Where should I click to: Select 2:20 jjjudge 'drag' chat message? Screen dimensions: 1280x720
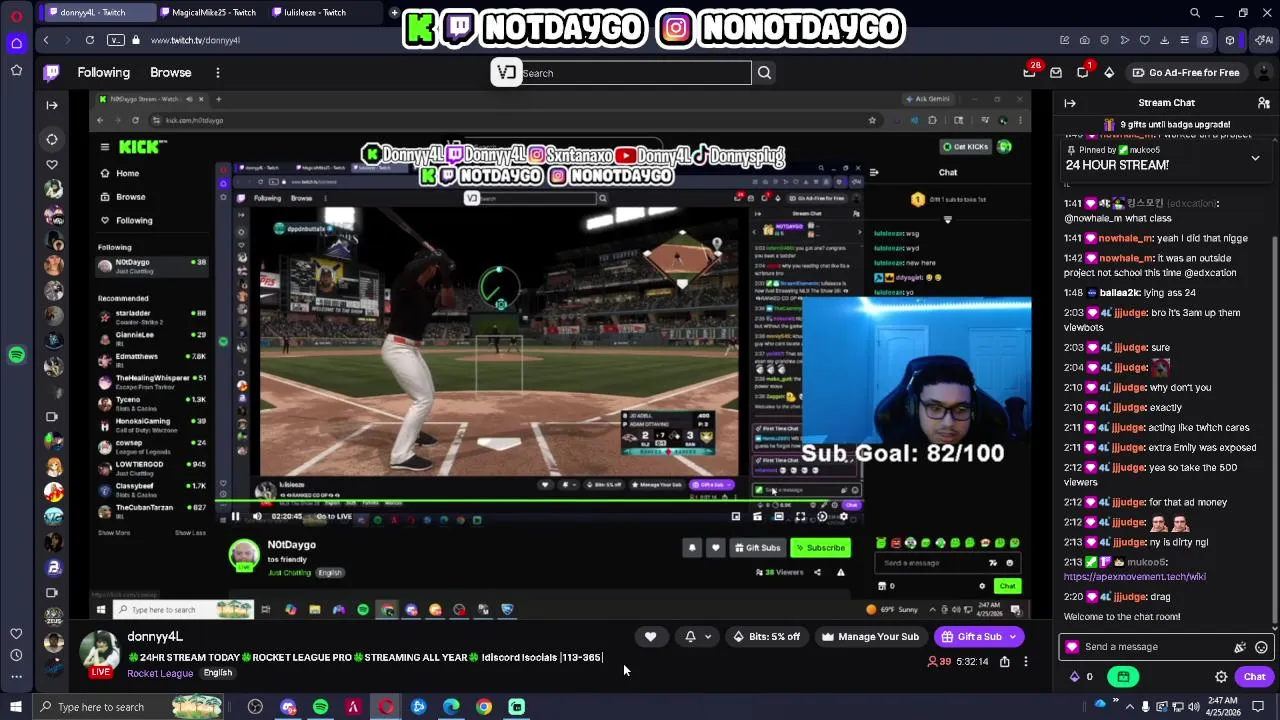(1117, 597)
